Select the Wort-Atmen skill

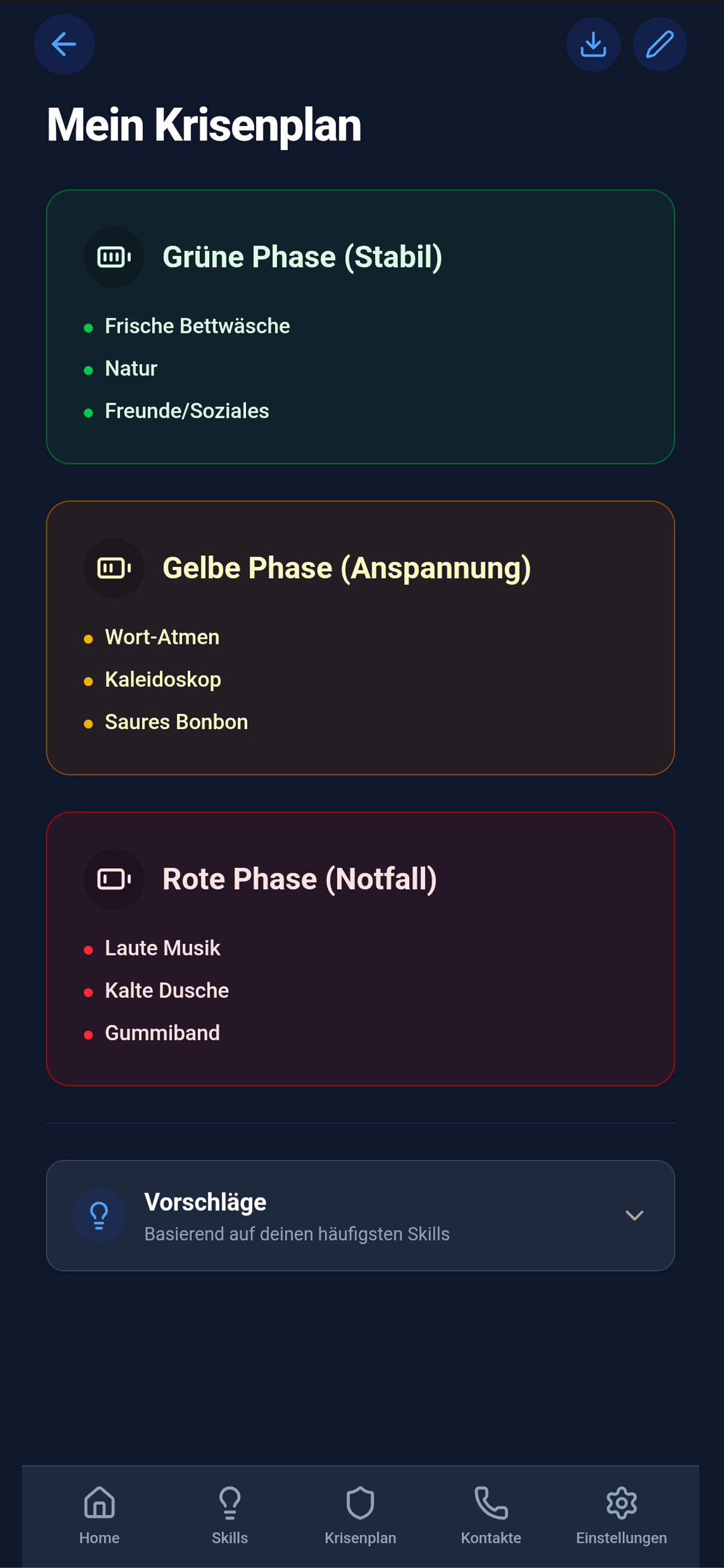pos(162,636)
